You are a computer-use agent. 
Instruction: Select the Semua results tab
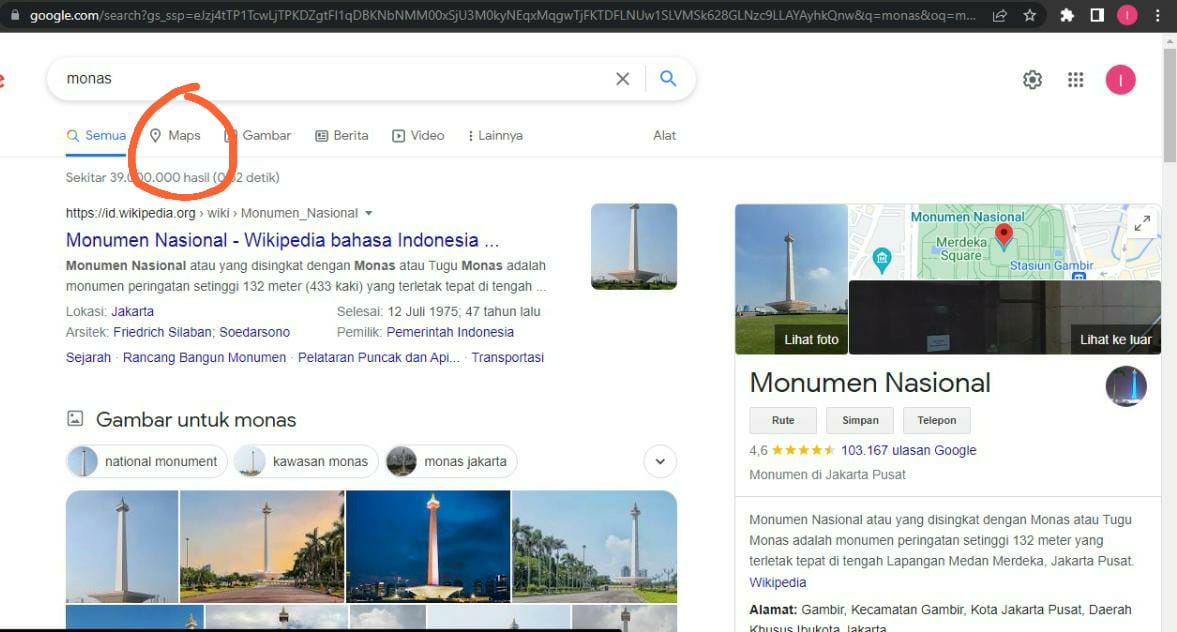click(96, 136)
